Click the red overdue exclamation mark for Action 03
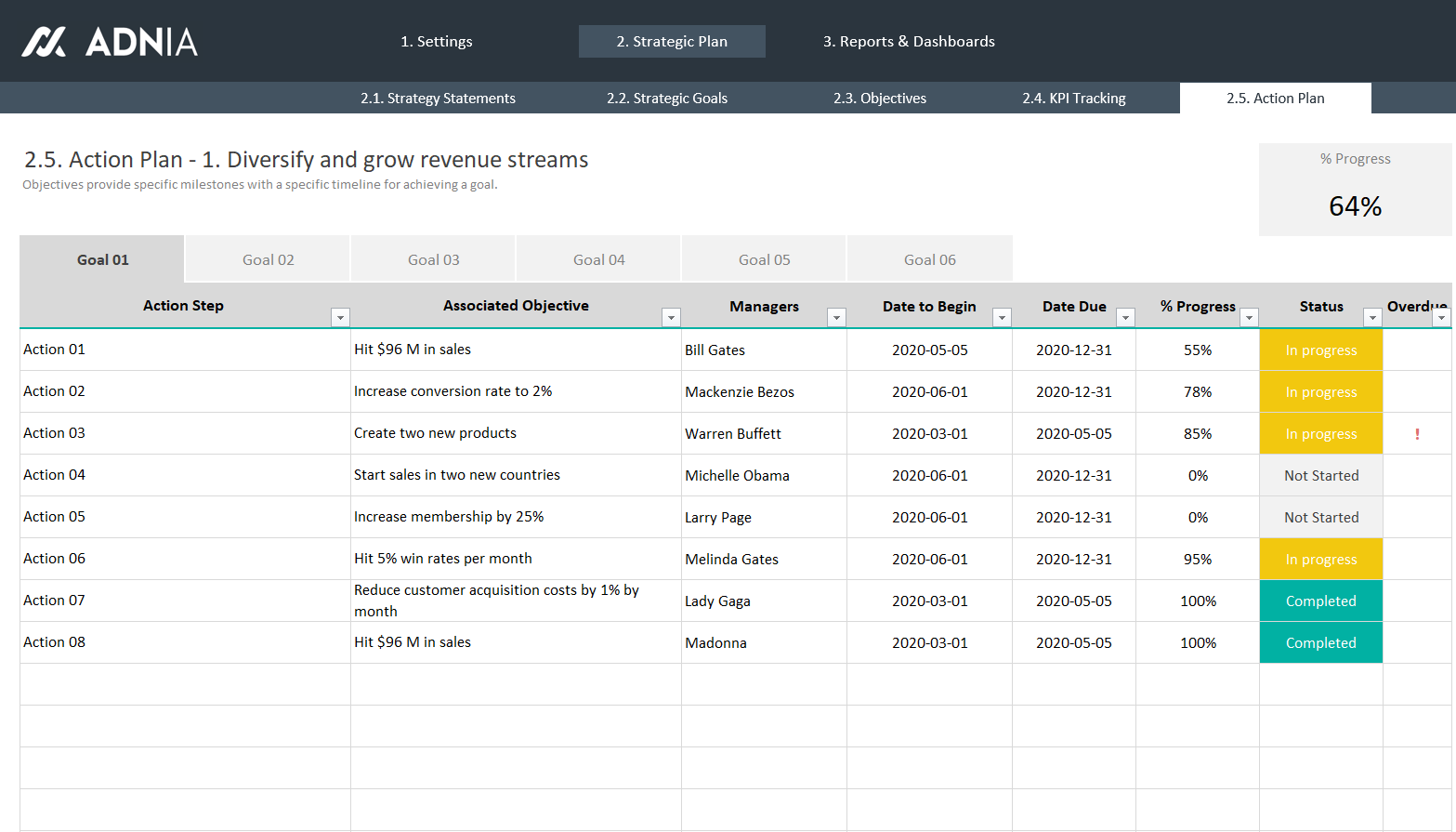Screen dimensions: 1456x832 point(1417,434)
